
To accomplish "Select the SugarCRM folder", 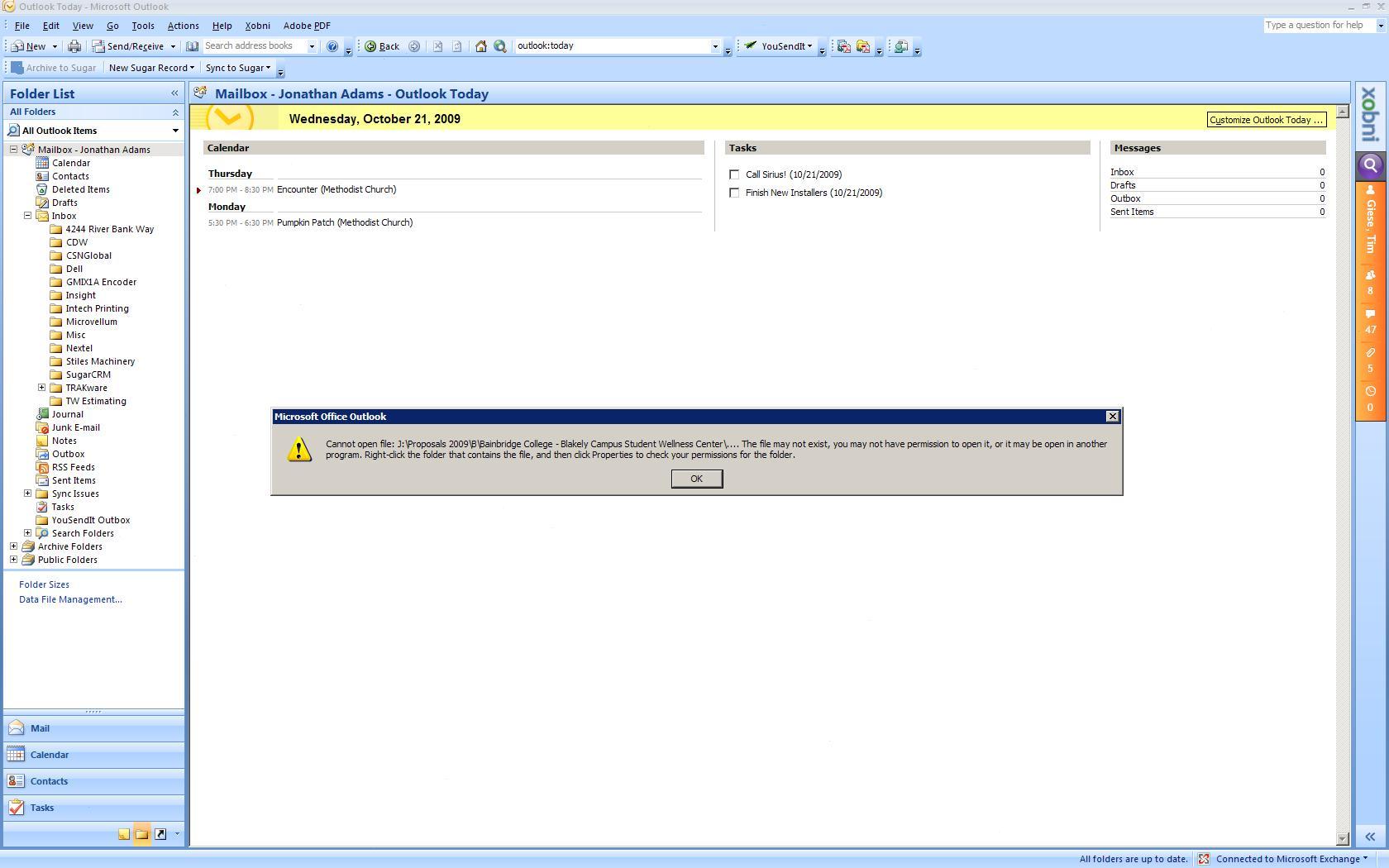I will point(88,374).
